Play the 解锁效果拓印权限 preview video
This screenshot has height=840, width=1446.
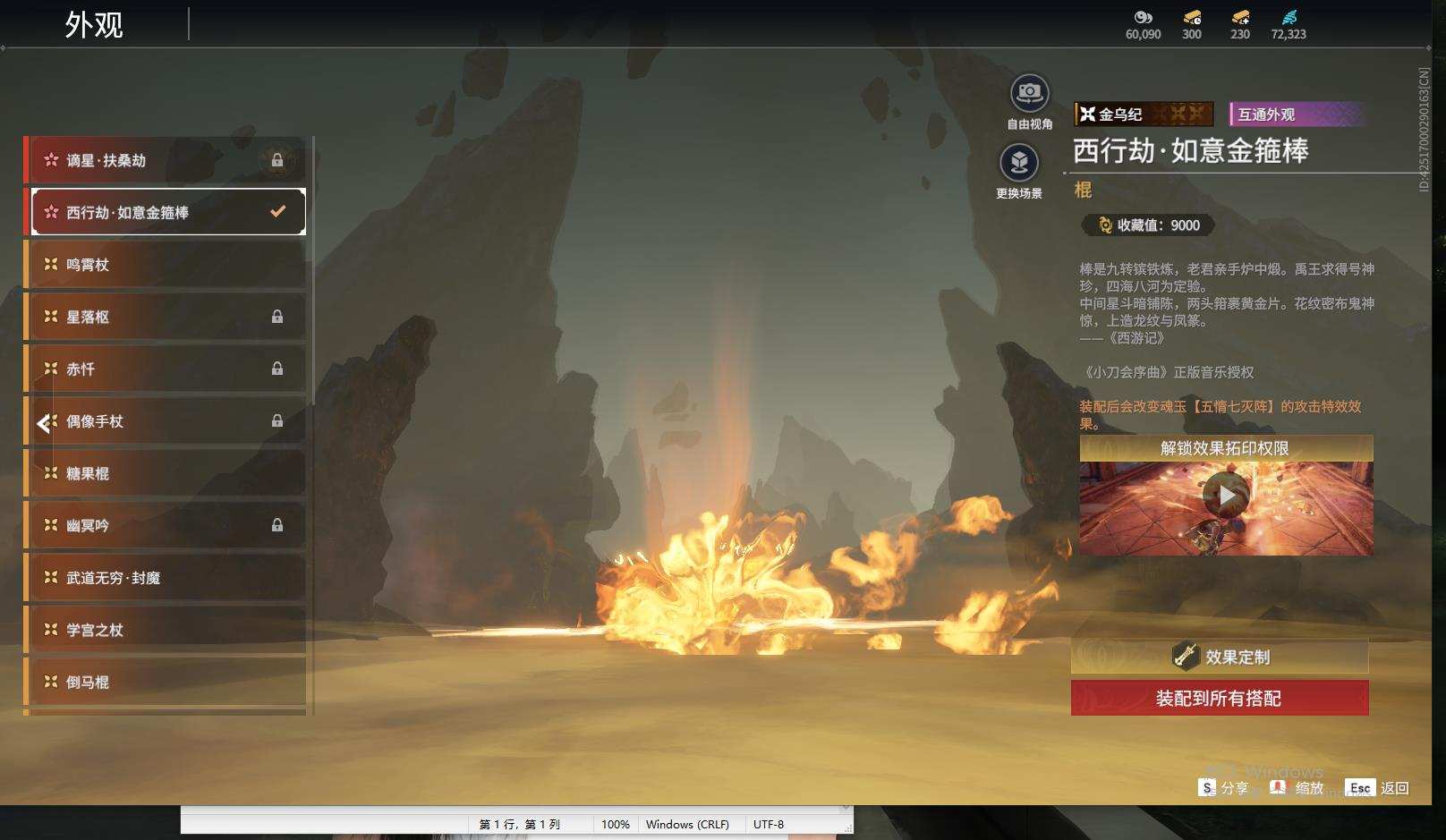tap(1225, 495)
